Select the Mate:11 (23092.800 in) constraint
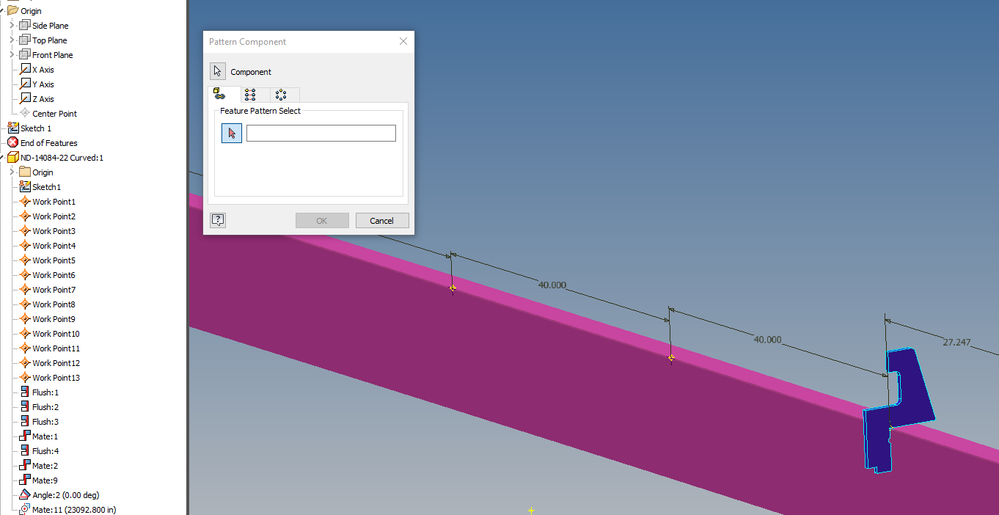 (74, 509)
